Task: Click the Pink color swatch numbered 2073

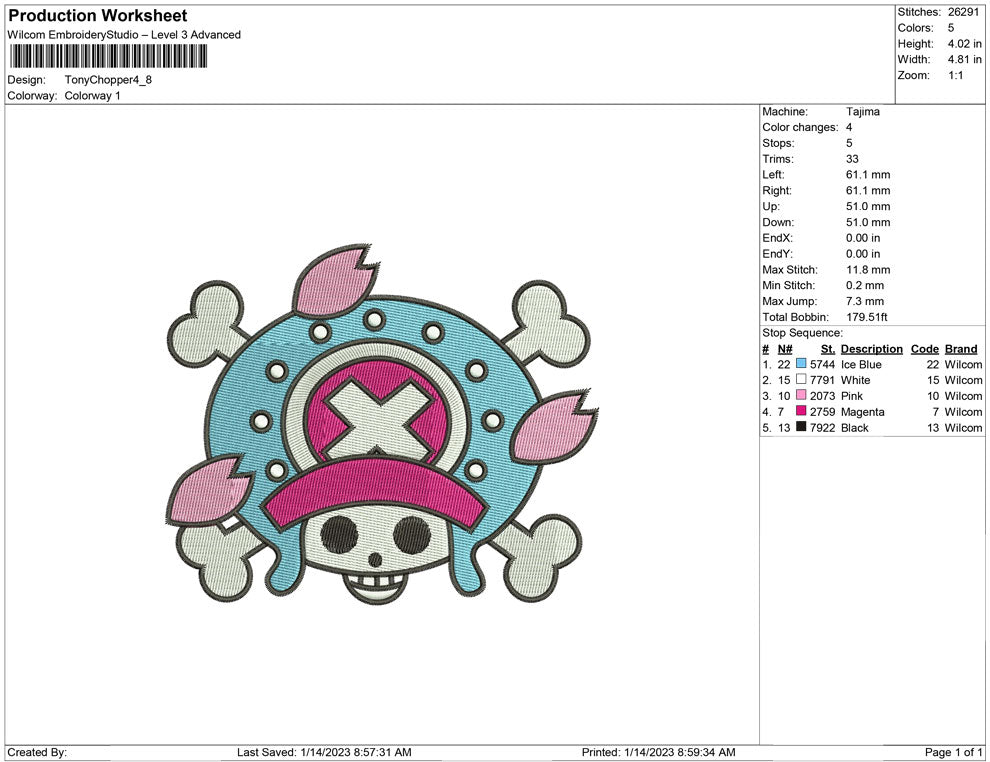Action: point(800,396)
